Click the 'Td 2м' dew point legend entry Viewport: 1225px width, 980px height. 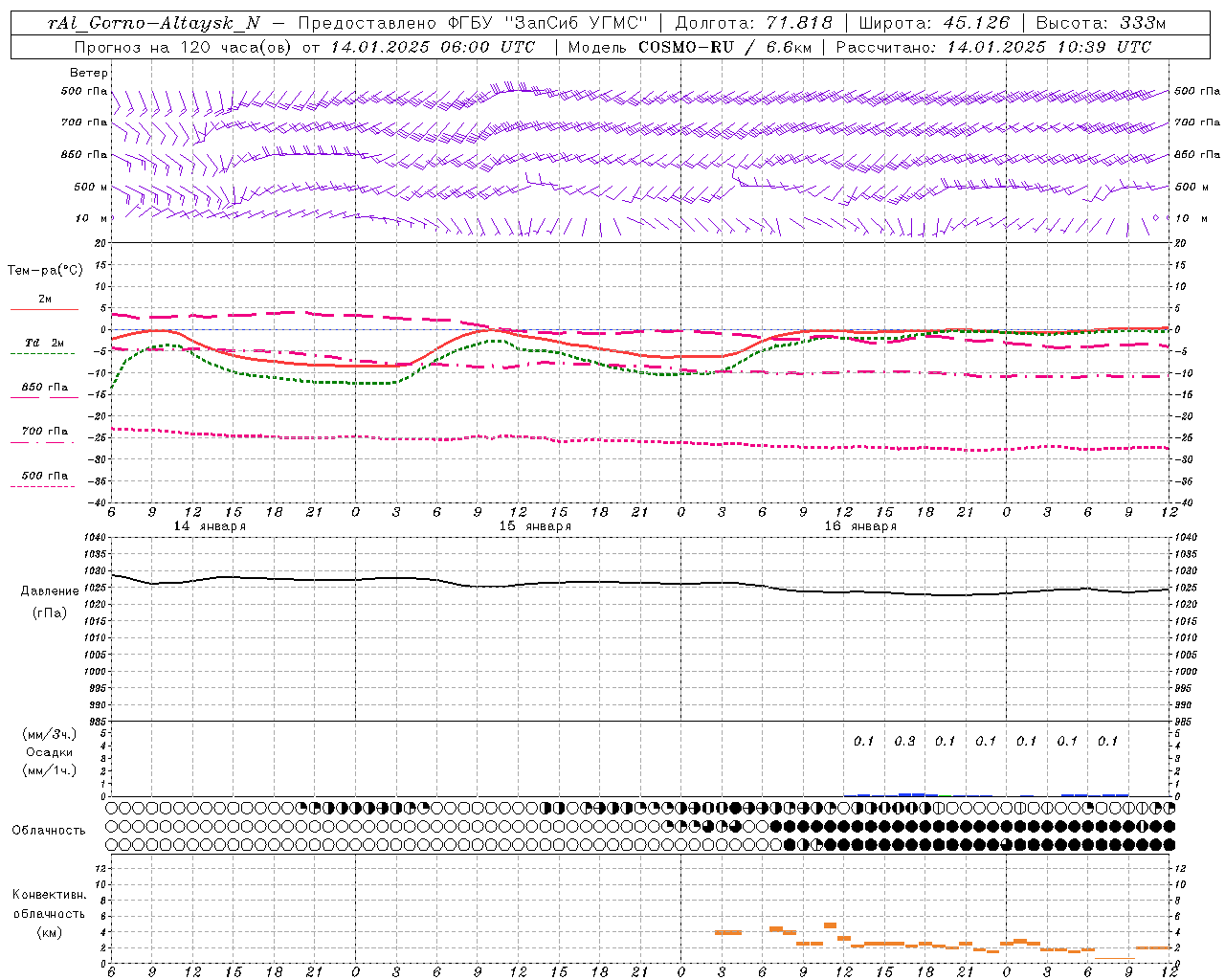(x=45, y=343)
